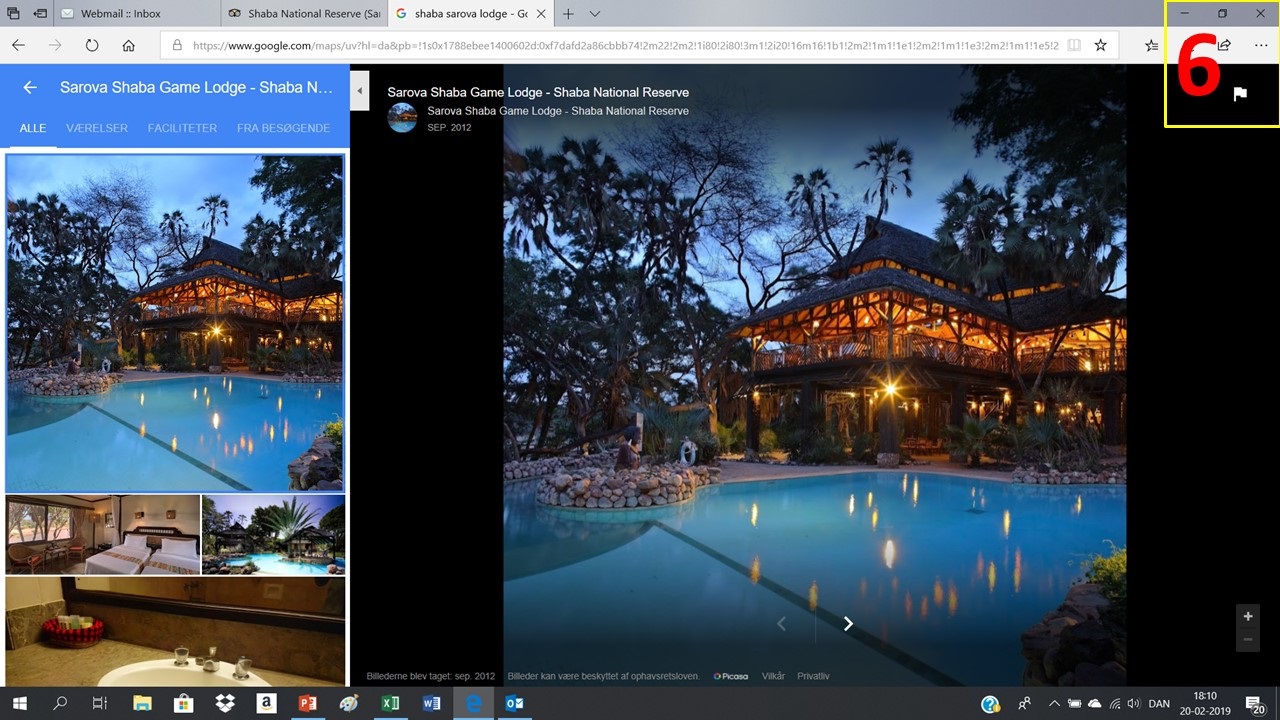This screenshot has height=720, width=1280.
Task: Close the shaba sarova lodge tab
Action: tap(540, 14)
